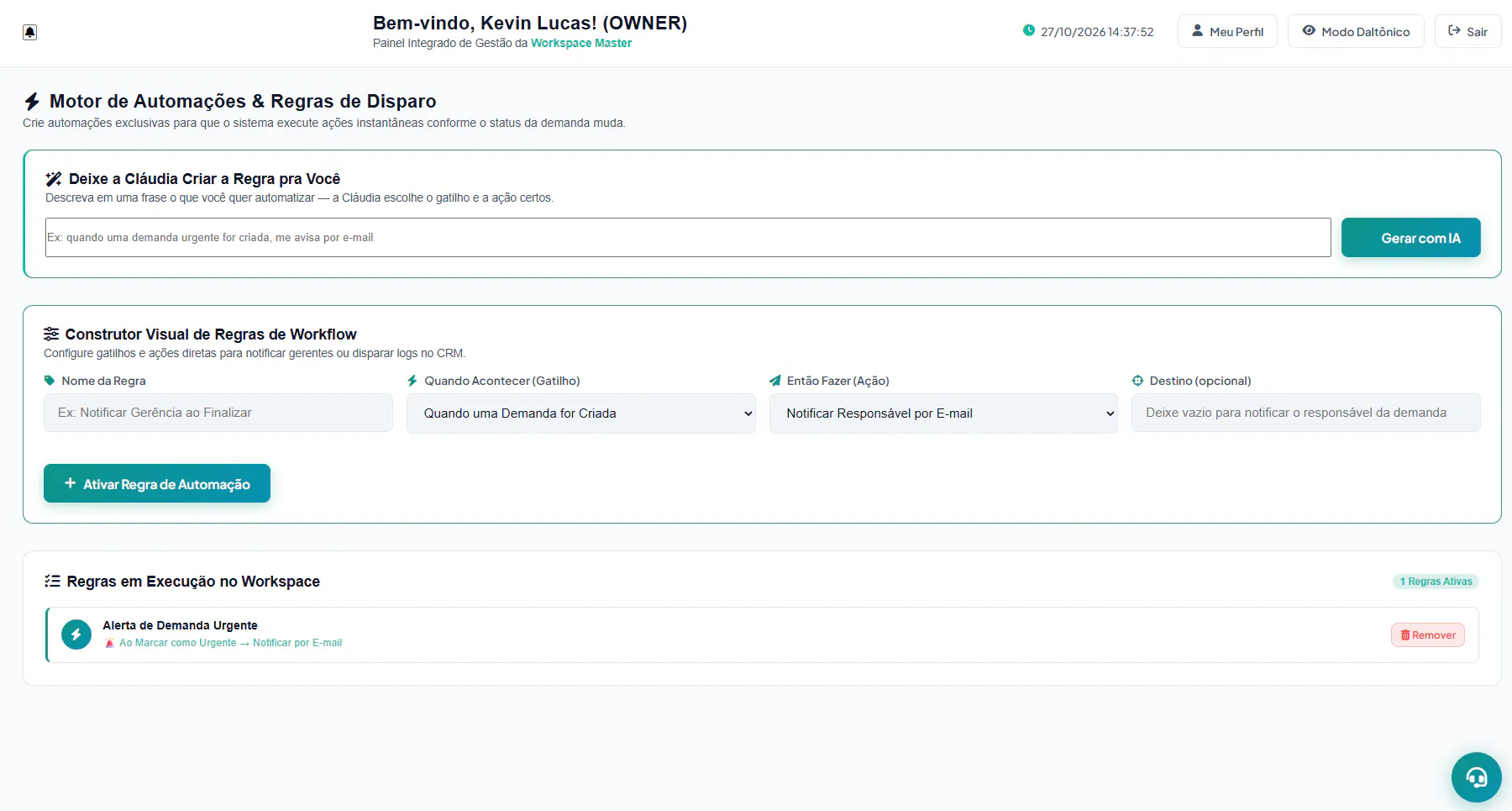Click the round bolt icon of Alerta de Demanda Urgente
Image resolution: width=1512 pixels, height=811 pixels.
(x=76, y=635)
